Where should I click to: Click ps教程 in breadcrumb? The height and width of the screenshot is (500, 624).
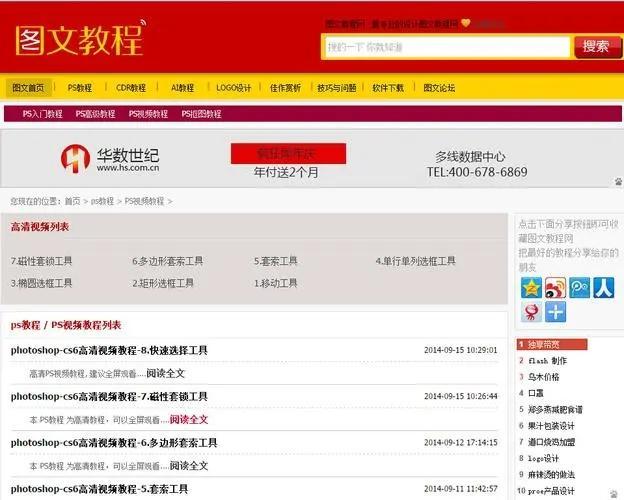coord(102,201)
